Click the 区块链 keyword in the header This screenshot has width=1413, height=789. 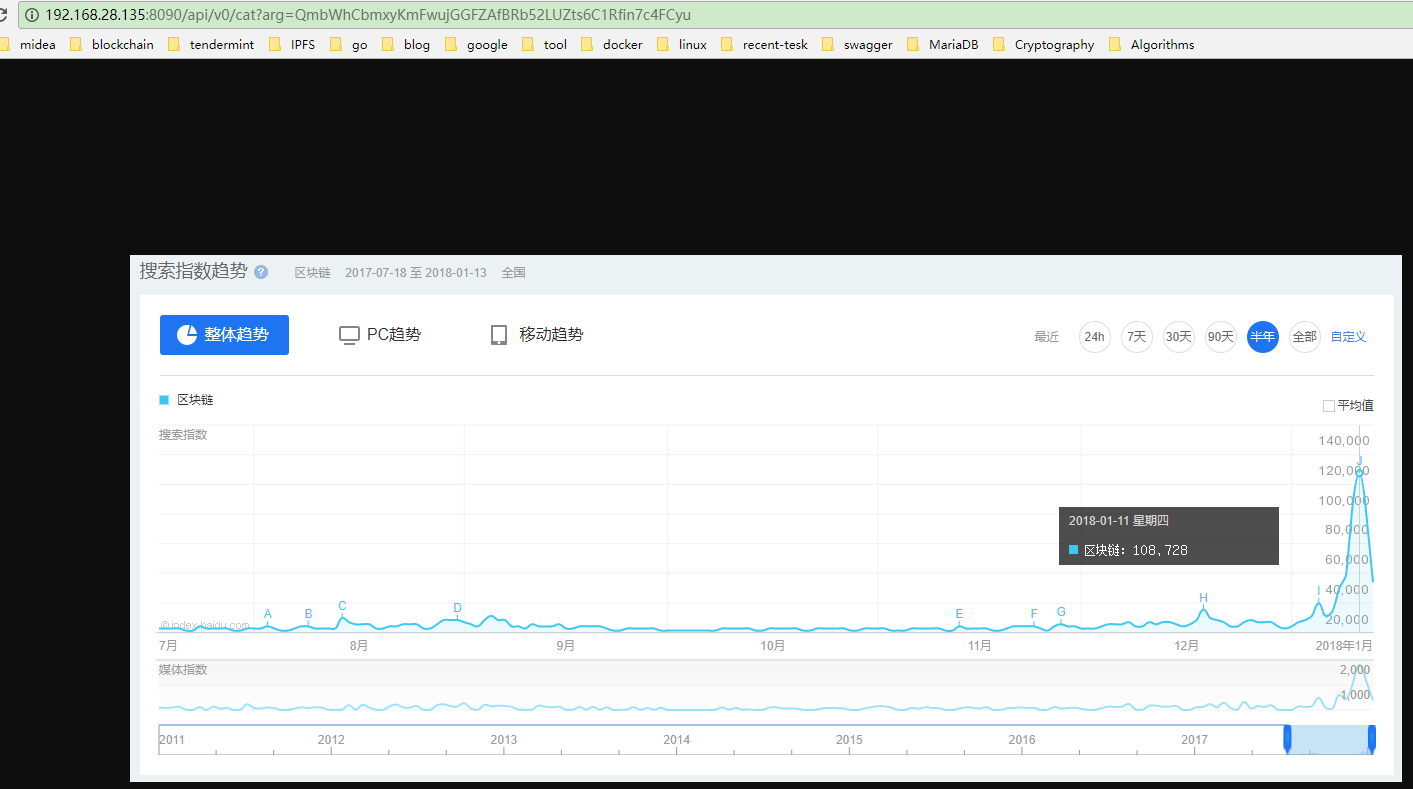312,272
